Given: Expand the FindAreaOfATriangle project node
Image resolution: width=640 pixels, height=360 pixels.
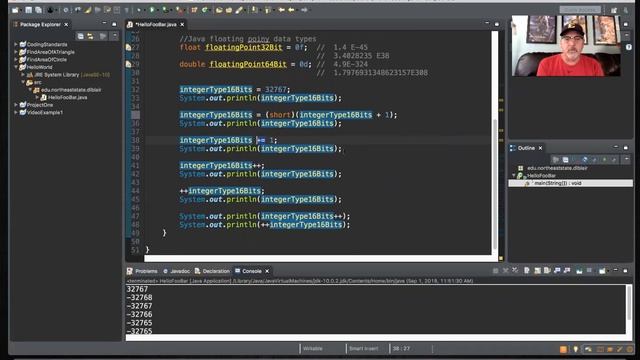Looking at the screenshot, I should 16,52.
